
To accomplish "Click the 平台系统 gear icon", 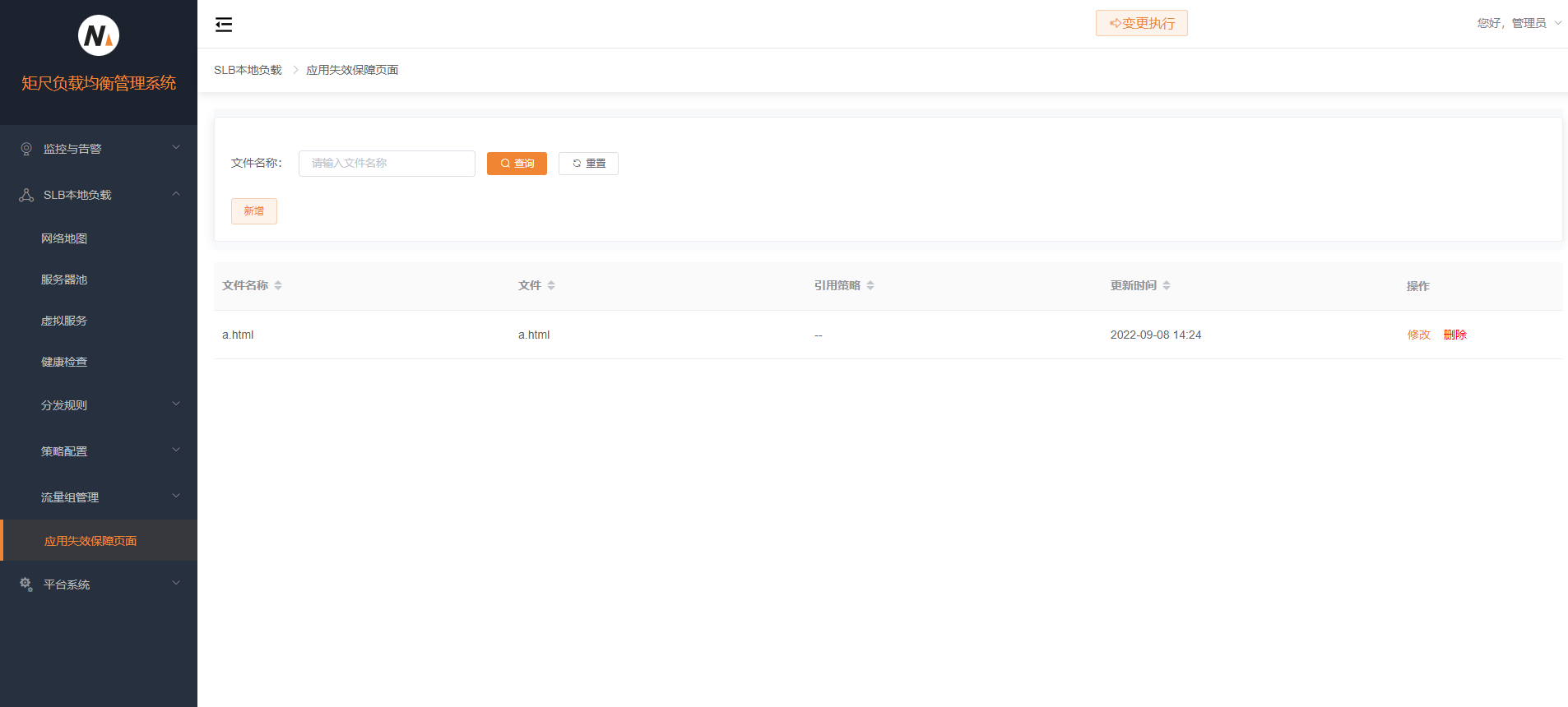I will pos(26,585).
